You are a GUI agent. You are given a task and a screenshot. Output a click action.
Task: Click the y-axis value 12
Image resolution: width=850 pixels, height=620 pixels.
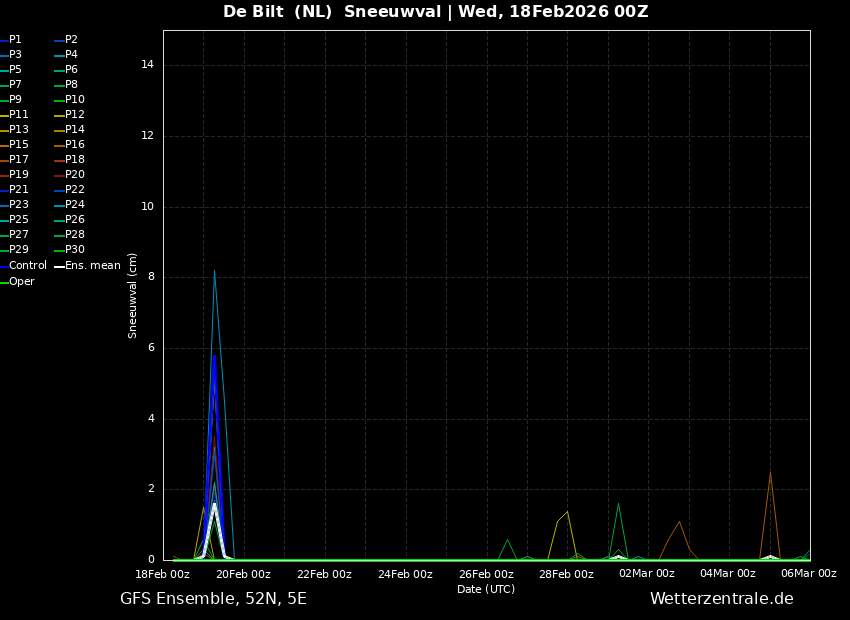pos(147,136)
